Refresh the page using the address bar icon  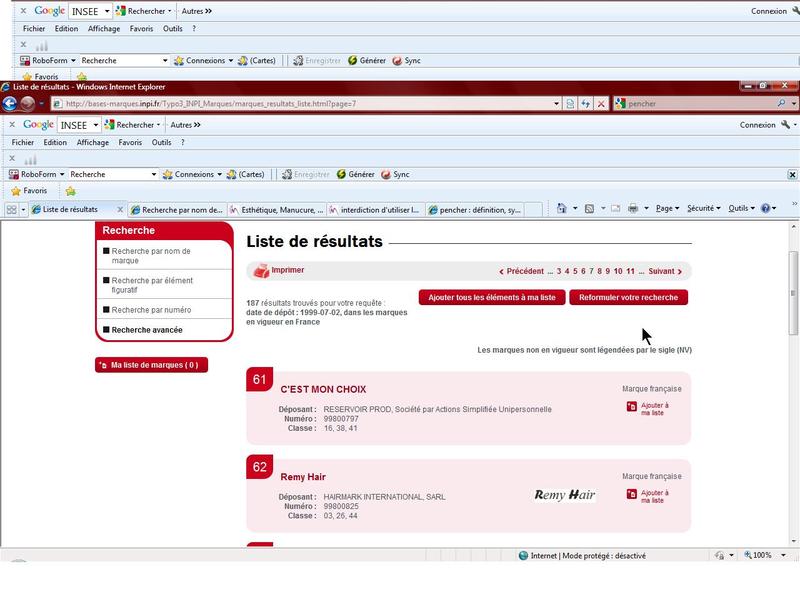tap(584, 103)
